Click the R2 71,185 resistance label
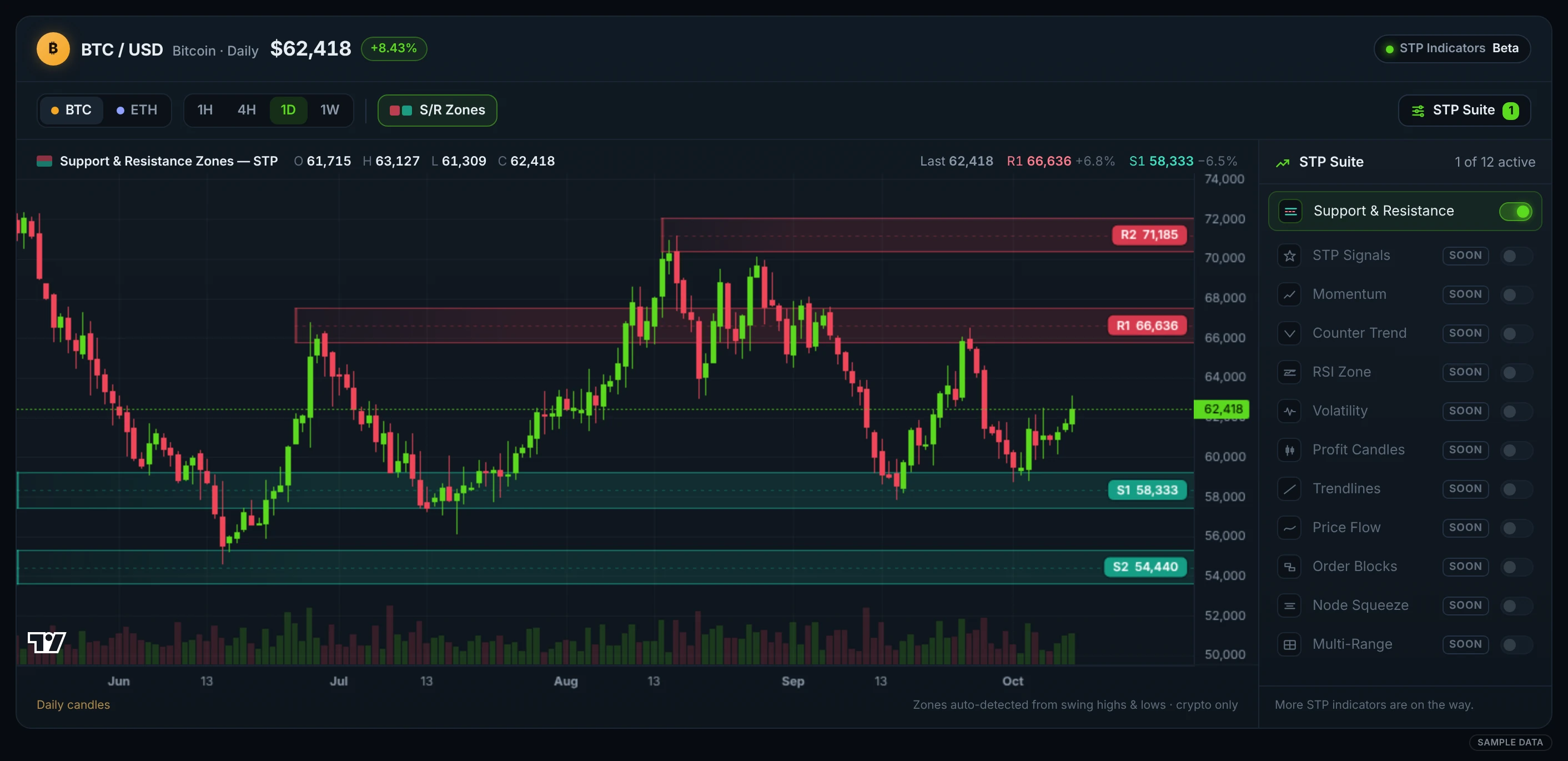 pyautogui.click(x=1149, y=235)
